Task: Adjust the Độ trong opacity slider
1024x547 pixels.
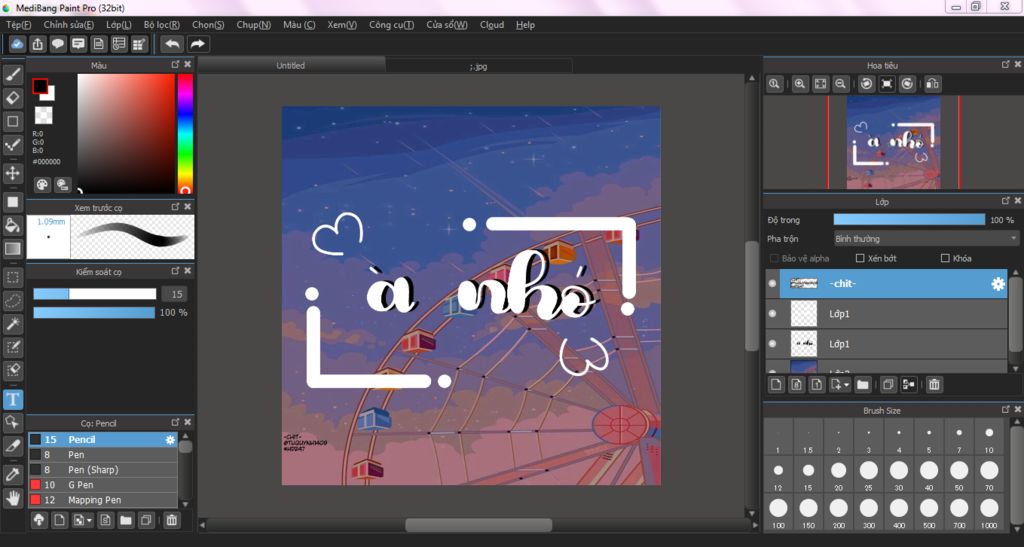Action: [x=909, y=220]
